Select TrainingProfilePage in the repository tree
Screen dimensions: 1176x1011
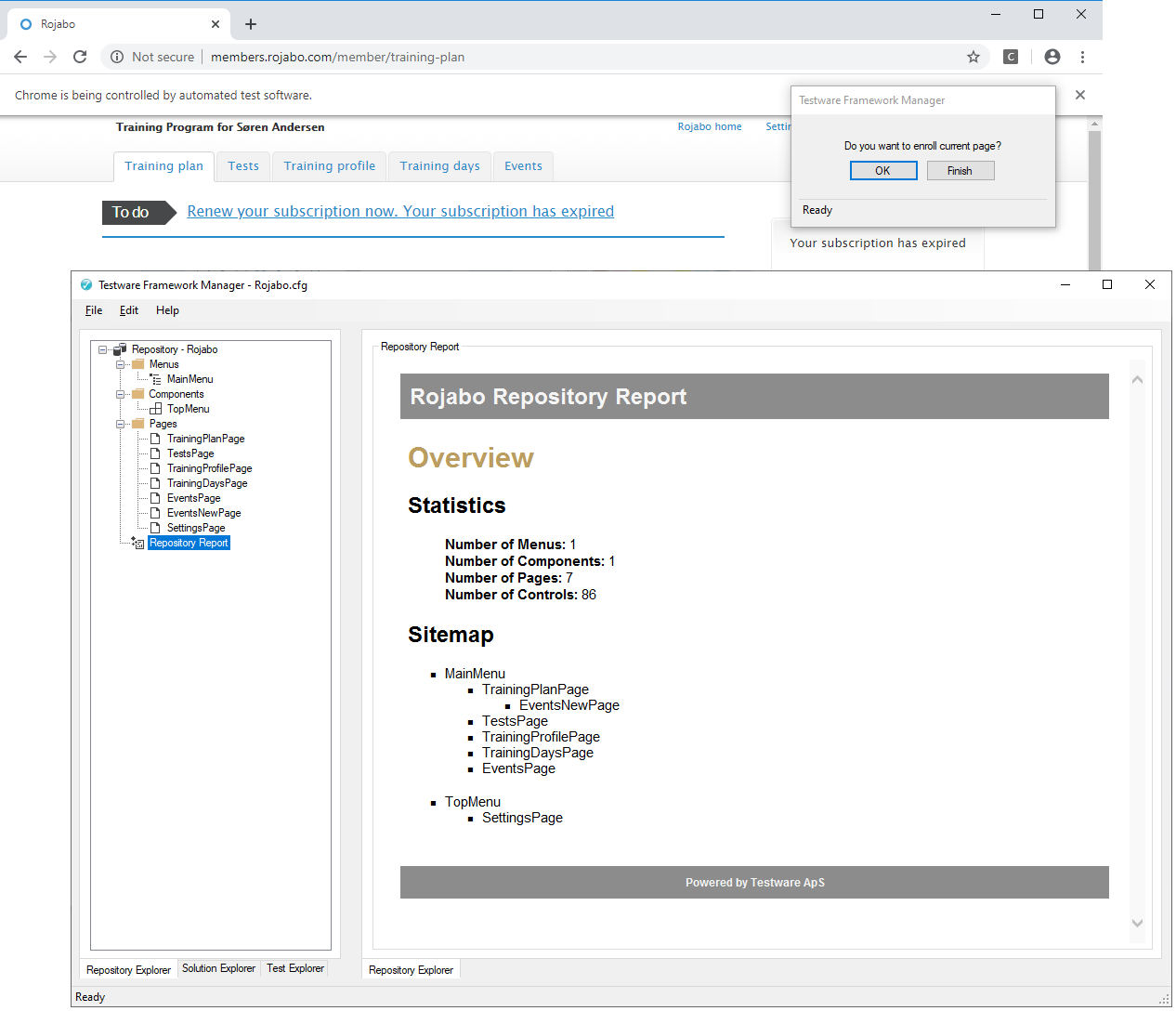[x=210, y=468]
